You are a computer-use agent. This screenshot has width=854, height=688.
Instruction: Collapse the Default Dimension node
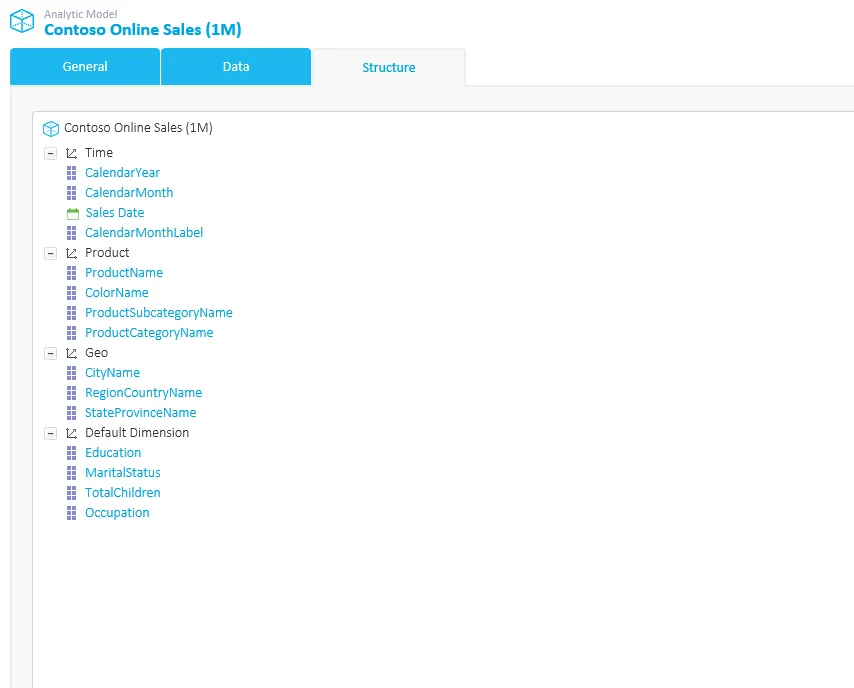point(50,433)
